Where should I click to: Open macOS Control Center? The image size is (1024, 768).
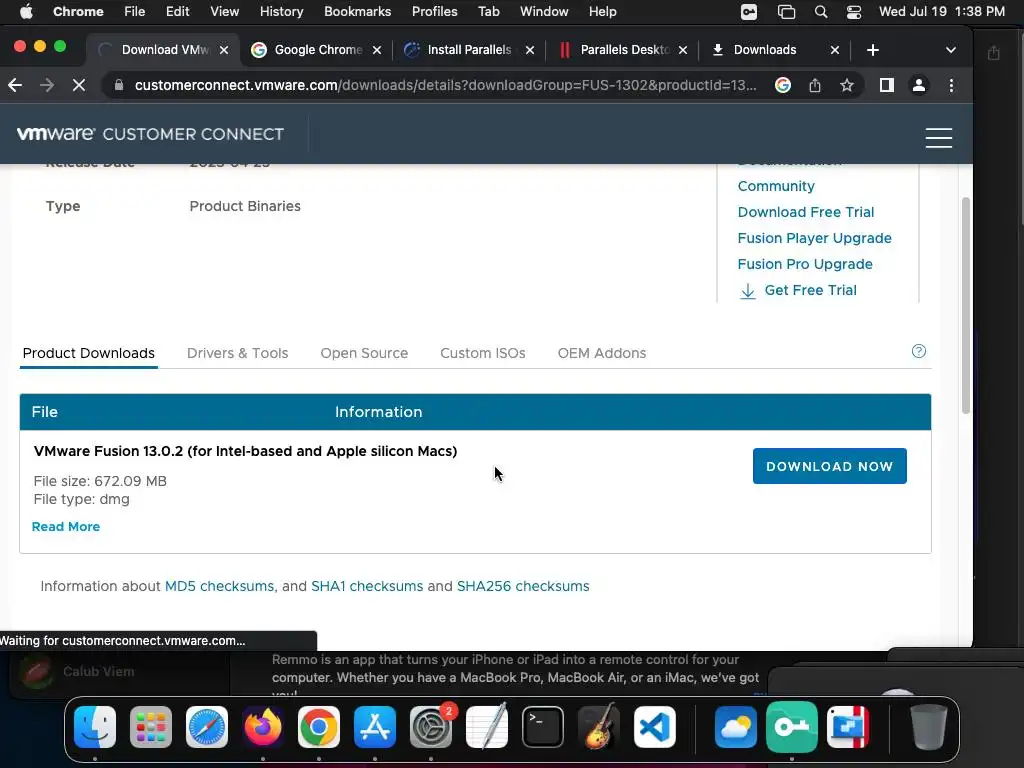(854, 12)
